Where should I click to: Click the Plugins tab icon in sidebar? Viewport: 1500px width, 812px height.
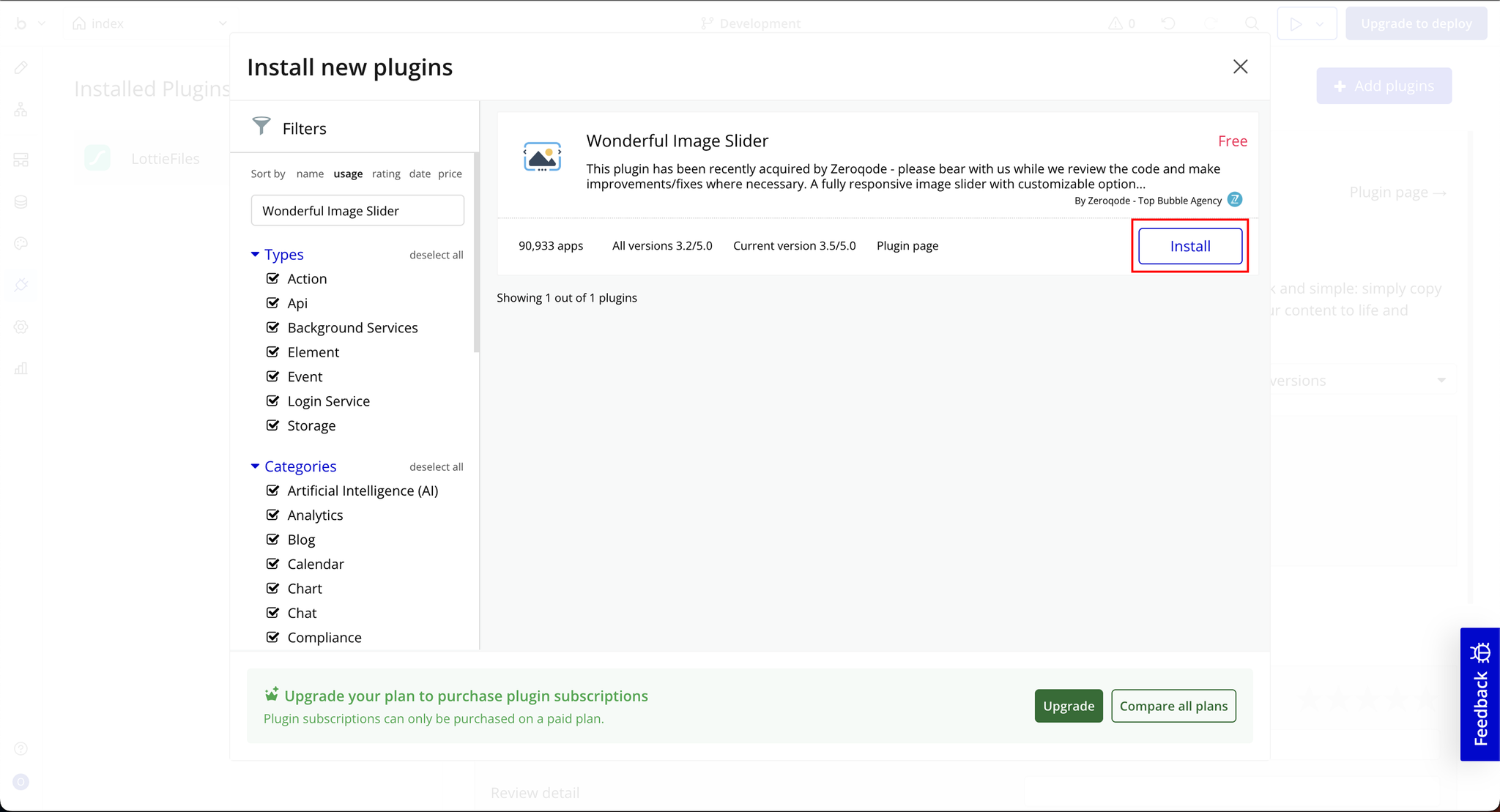[21, 285]
